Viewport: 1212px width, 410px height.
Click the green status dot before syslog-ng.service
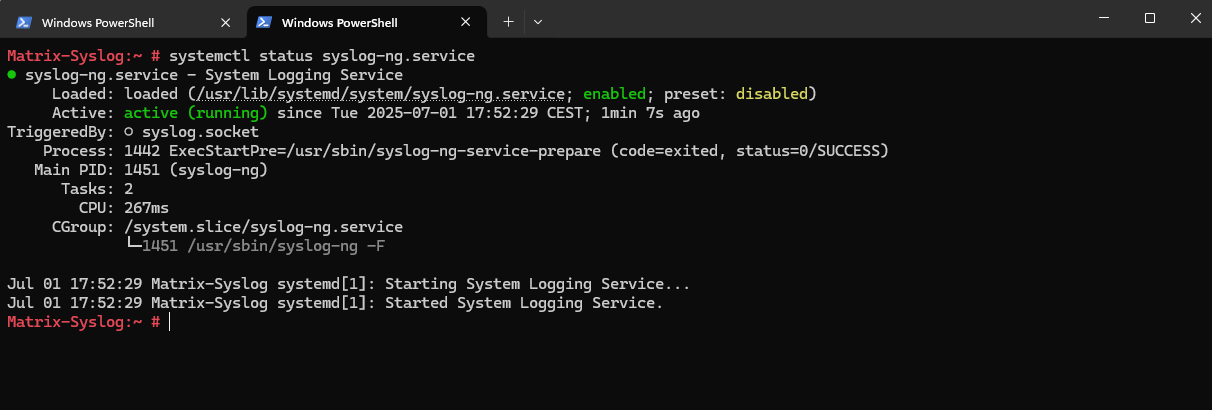point(11,75)
